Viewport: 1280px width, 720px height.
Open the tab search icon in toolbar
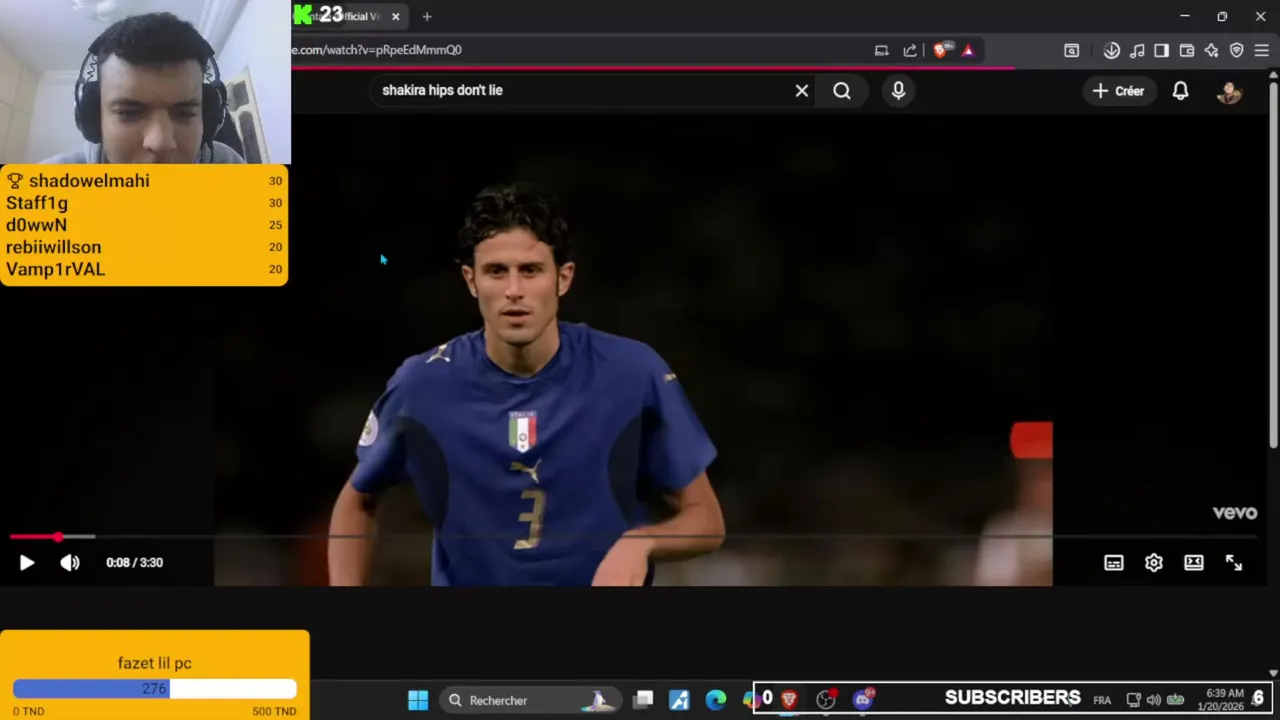[x=1071, y=50]
